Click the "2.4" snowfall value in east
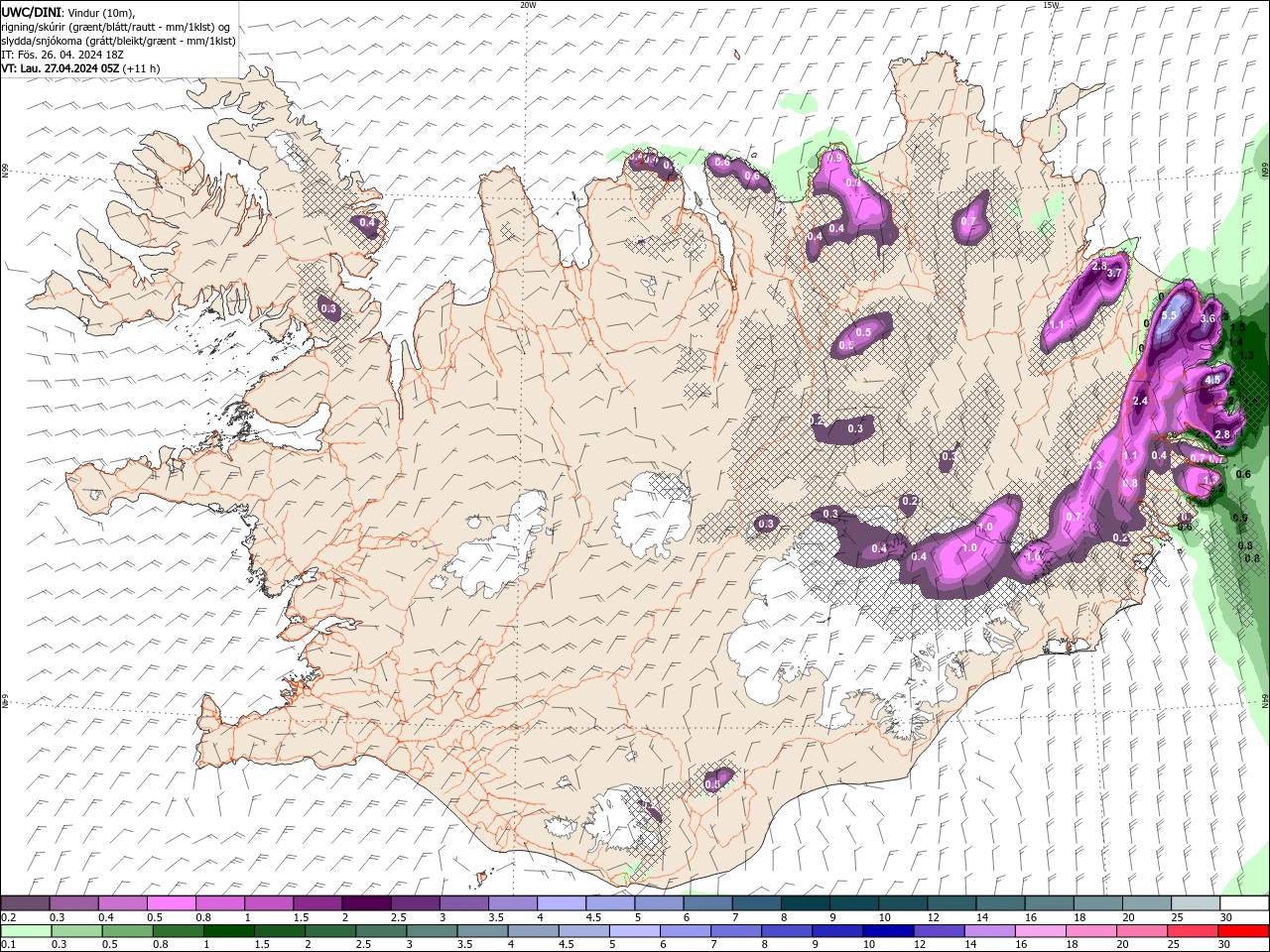 click(1140, 401)
